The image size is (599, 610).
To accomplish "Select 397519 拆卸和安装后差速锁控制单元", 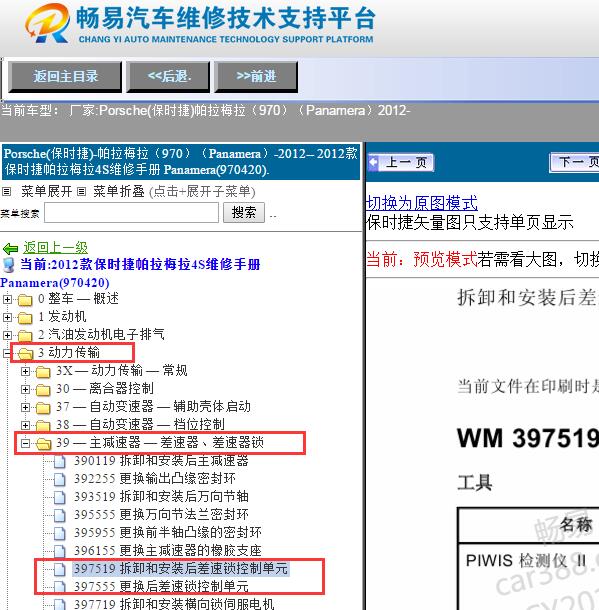I will point(181,569).
